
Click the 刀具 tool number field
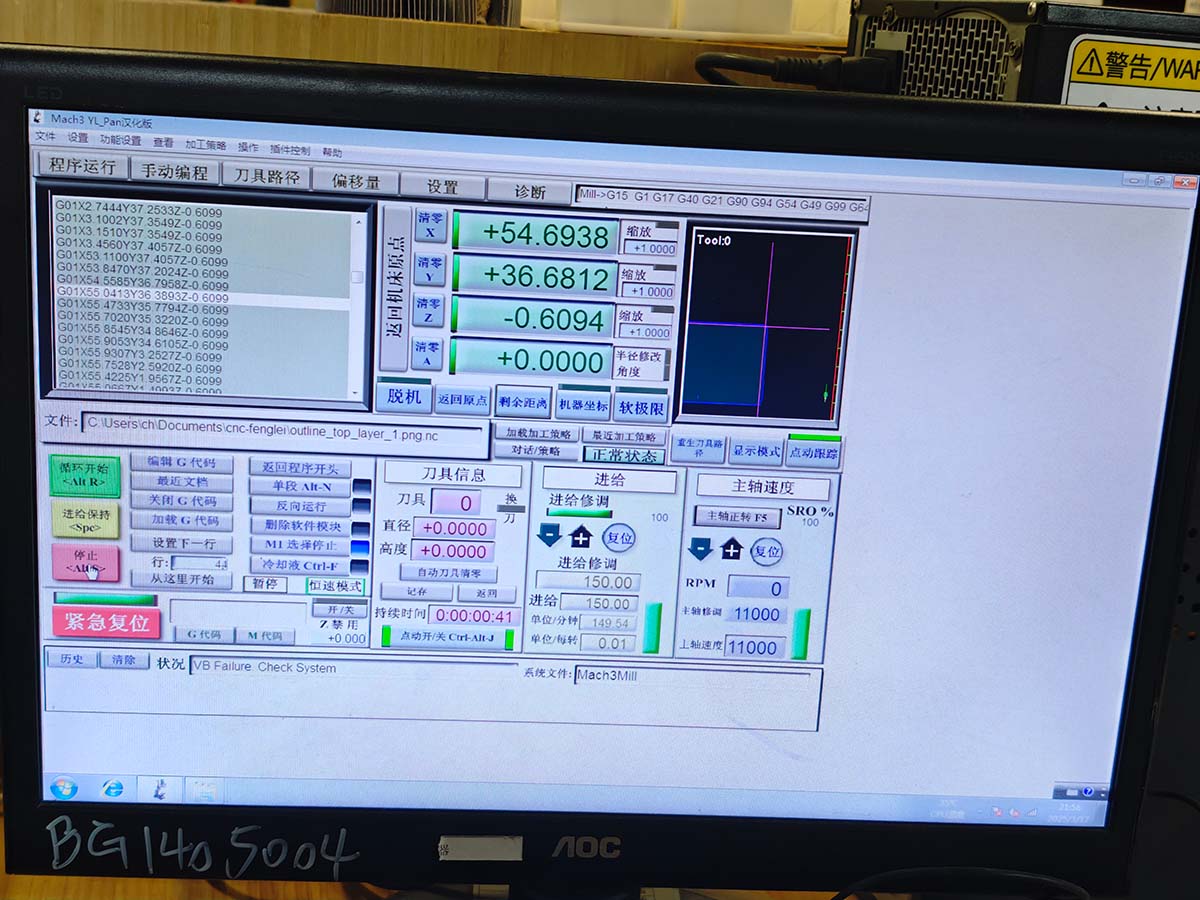(x=456, y=503)
